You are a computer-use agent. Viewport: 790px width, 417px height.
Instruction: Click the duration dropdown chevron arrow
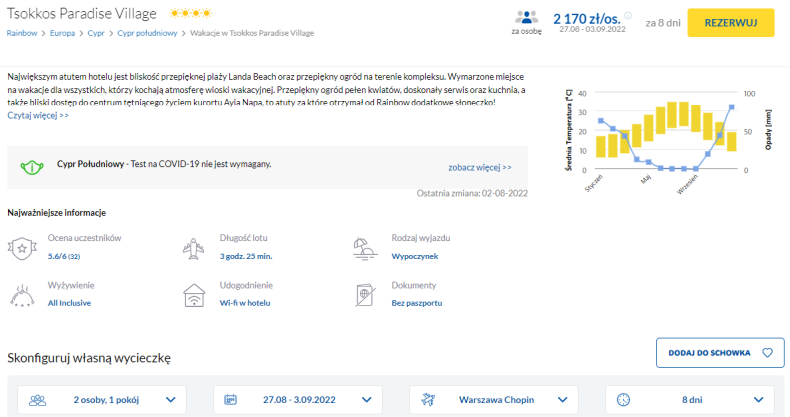coord(759,400)
